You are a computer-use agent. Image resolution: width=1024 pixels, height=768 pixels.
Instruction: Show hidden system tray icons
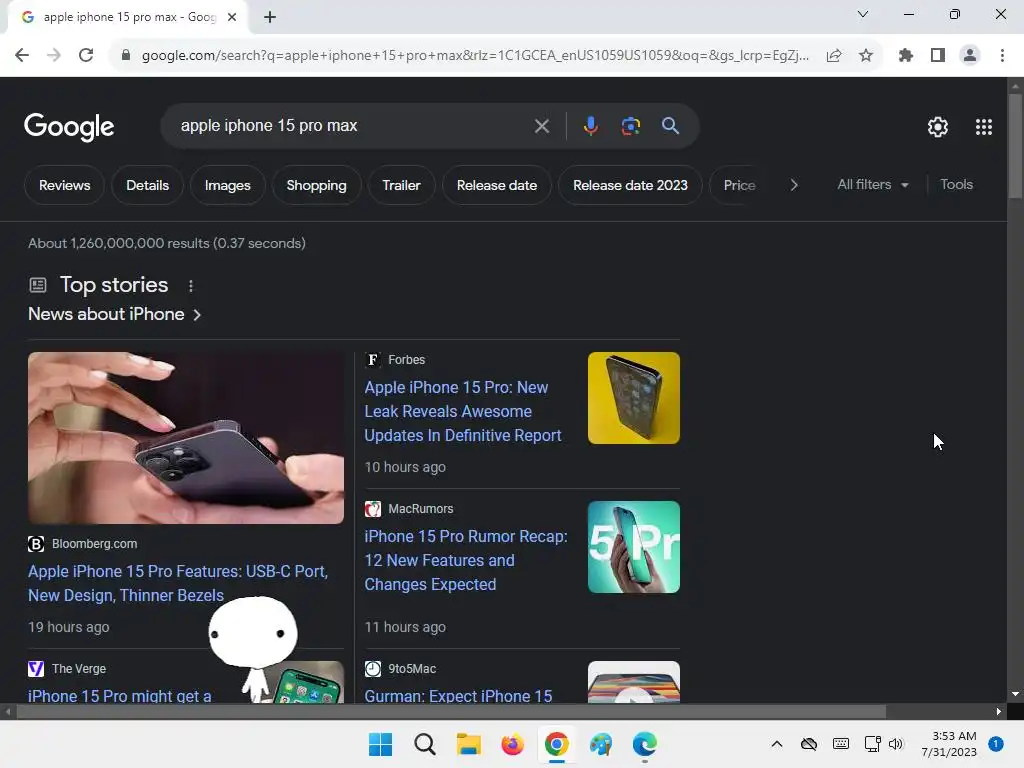coord(776,744)
